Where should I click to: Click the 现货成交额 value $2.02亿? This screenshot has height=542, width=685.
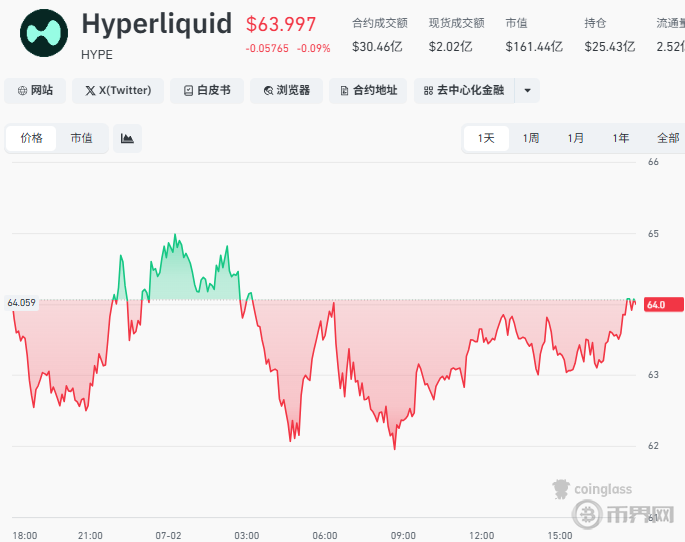450,46
